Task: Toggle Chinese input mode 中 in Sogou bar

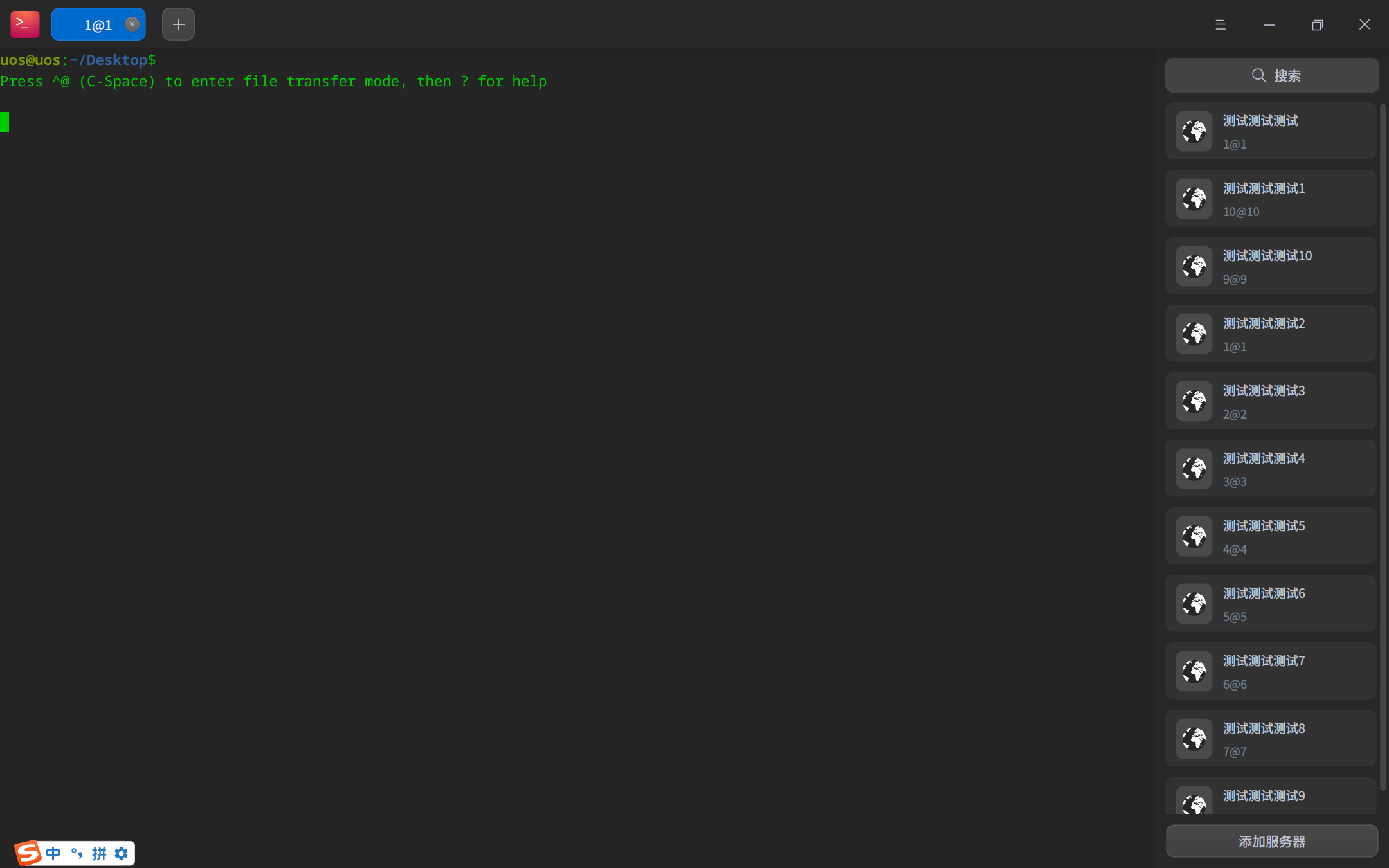Action: (53, 853)
